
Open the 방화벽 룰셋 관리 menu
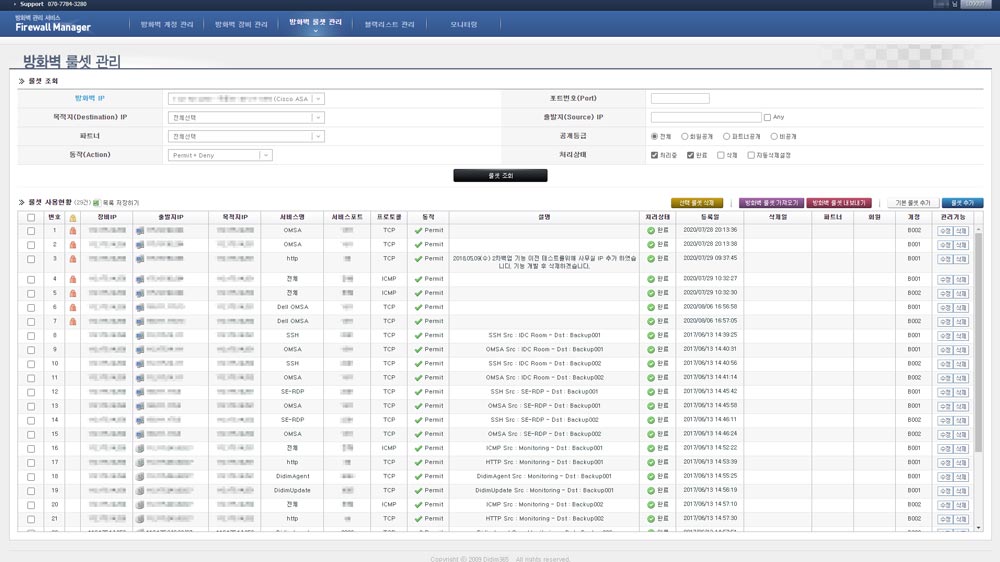pos(316,22)
